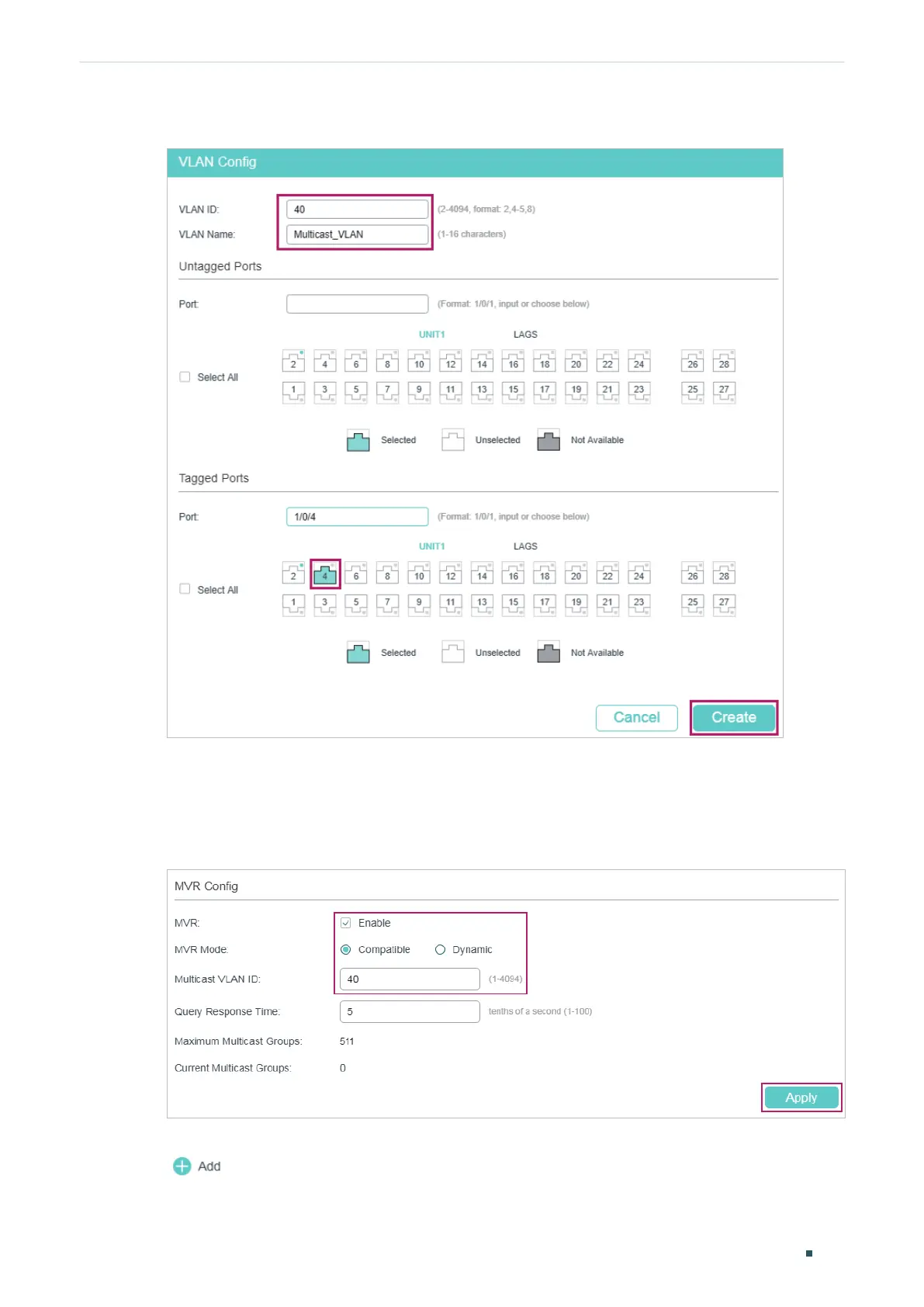Select port 14 in Tagged Ports

coord(482,574)
